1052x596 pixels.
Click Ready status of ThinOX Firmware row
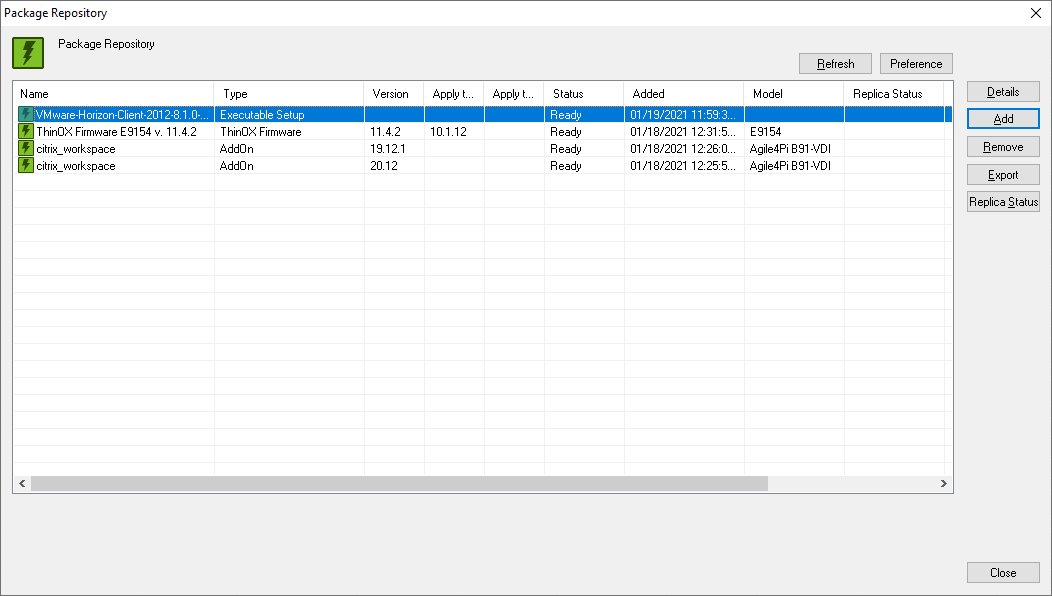click(x=566, y=132)
